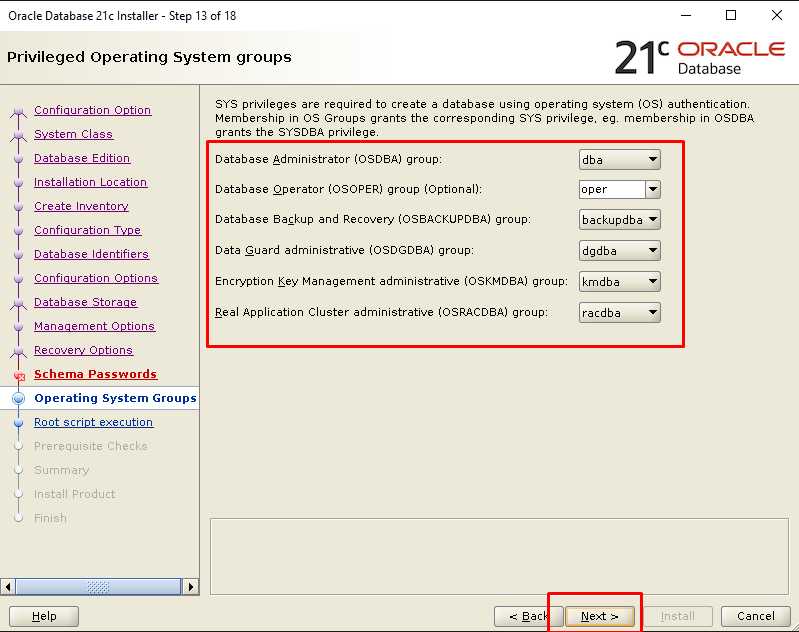Open the OSDBA group dropdown showing dba

(620, 160)
